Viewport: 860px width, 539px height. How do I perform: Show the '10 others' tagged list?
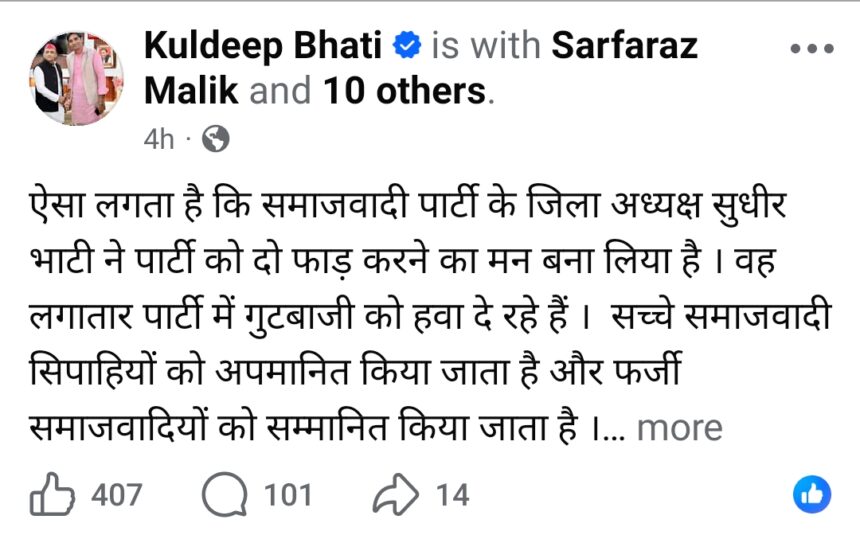pyautogui.click(x=403, y=91)
